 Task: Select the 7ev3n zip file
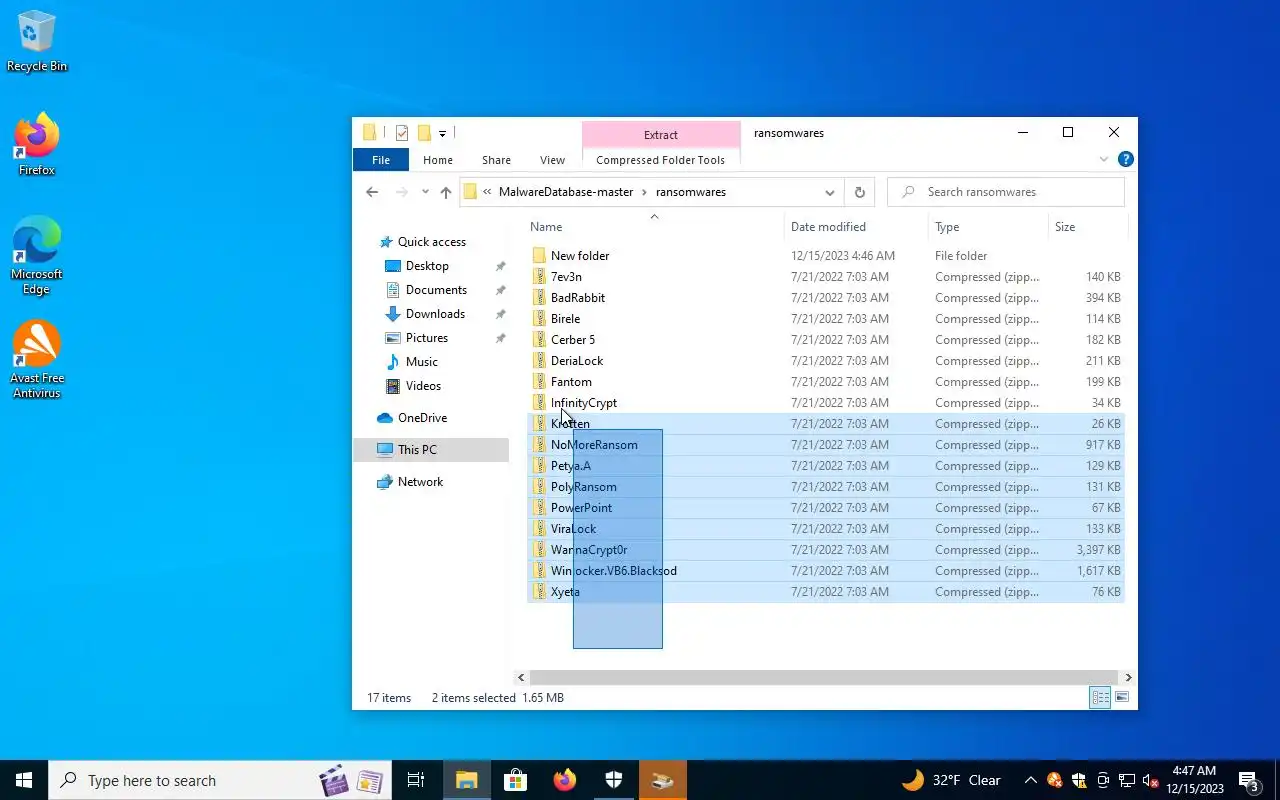pyautogui.click(x=566, y=277)
